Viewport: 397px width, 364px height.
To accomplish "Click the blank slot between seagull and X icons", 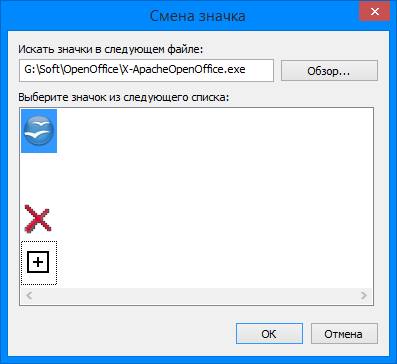I will point(39,175).
